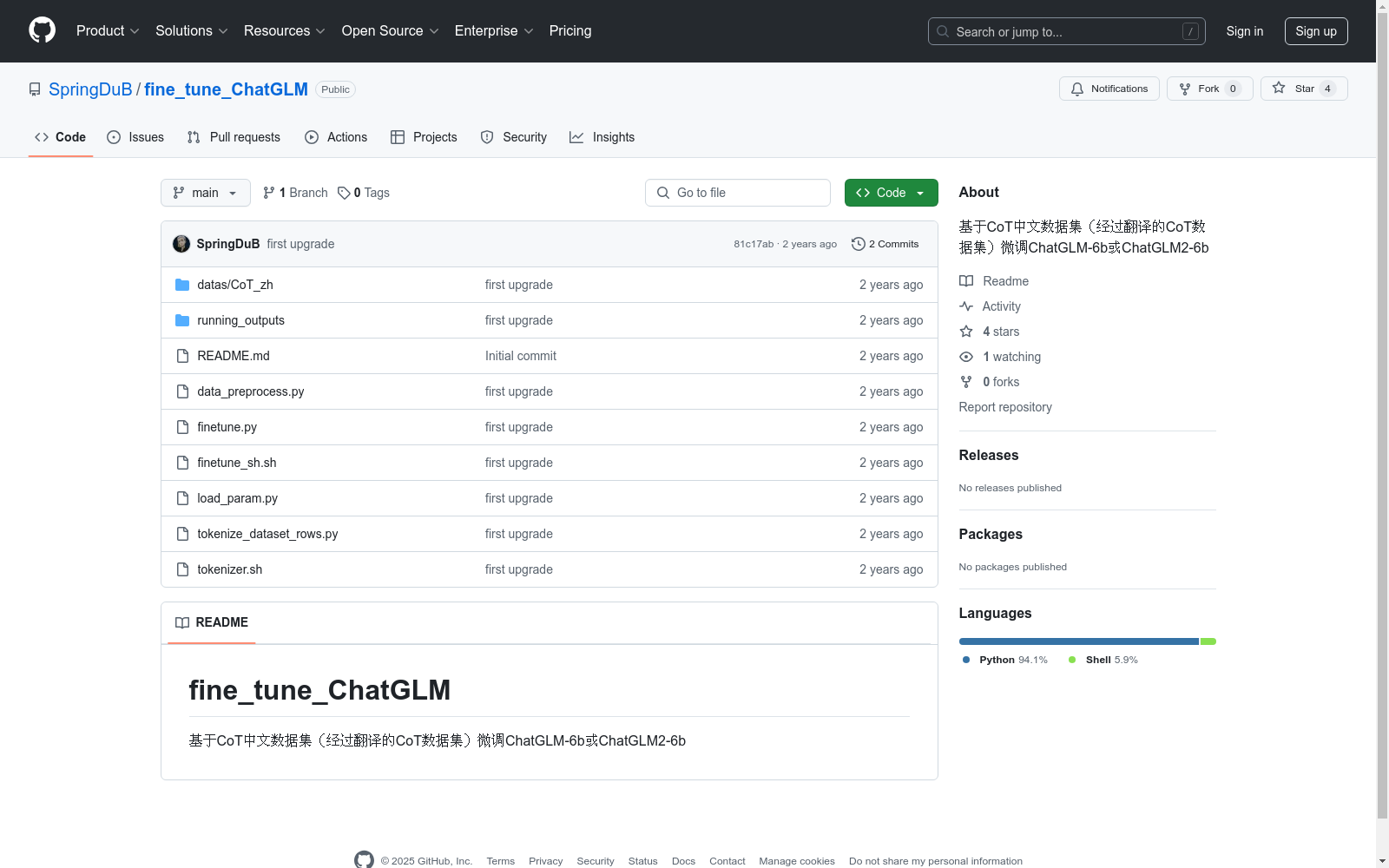1389x868 pixels.
Task: Open running_outputs folder
Action: pyautogui.click(x=240, y=320)
